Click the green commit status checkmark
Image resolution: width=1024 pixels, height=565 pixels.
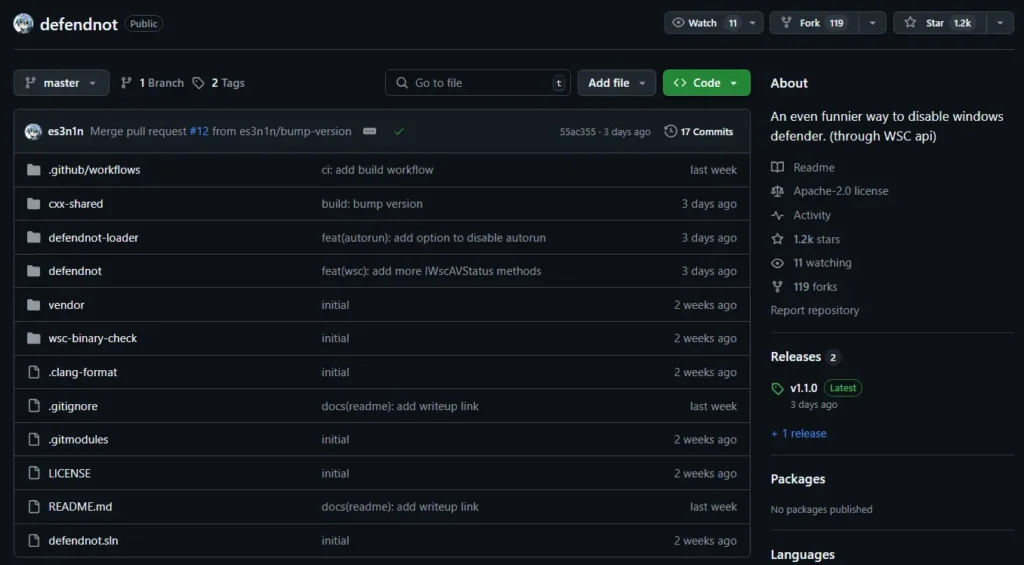coord(399,131)
